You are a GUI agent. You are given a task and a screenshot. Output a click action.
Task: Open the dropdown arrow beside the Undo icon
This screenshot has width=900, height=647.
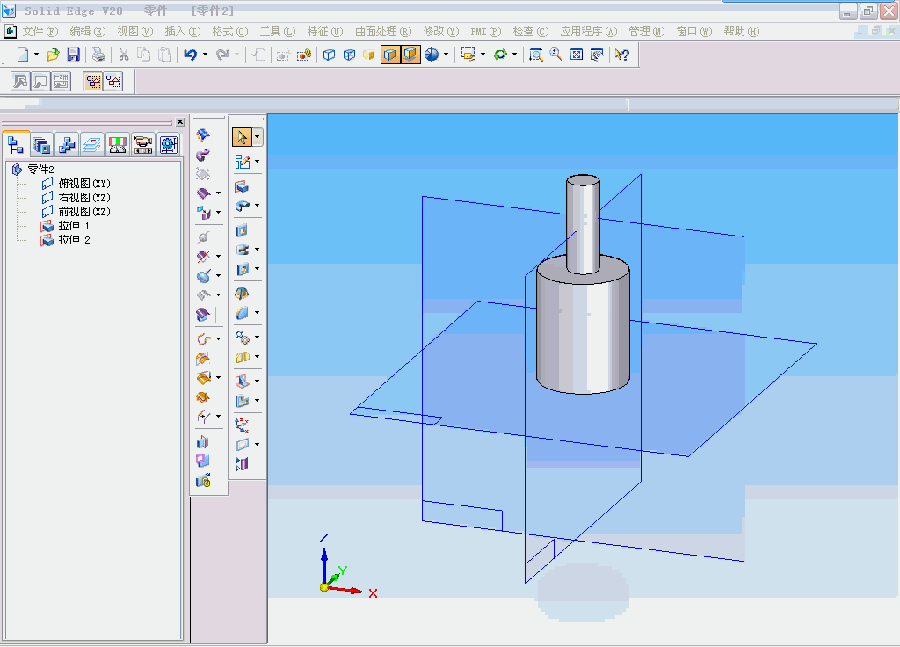click(205, 55)
